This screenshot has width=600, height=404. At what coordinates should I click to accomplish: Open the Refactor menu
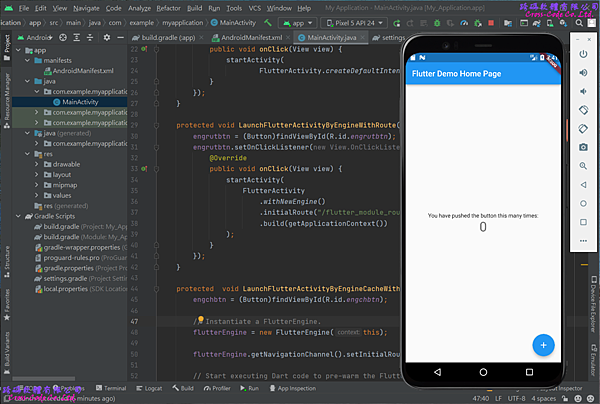click(168, 7)
